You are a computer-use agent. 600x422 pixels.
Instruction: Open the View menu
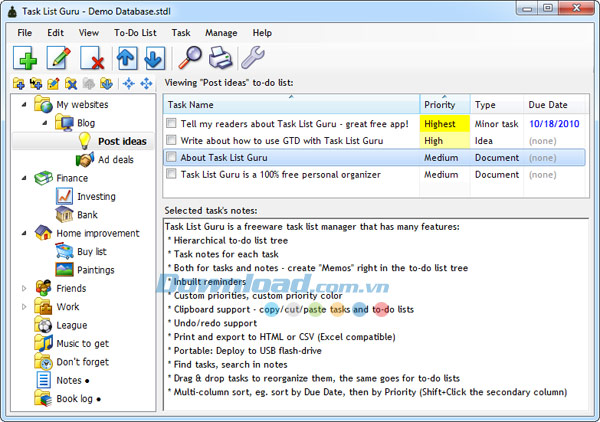89,33
